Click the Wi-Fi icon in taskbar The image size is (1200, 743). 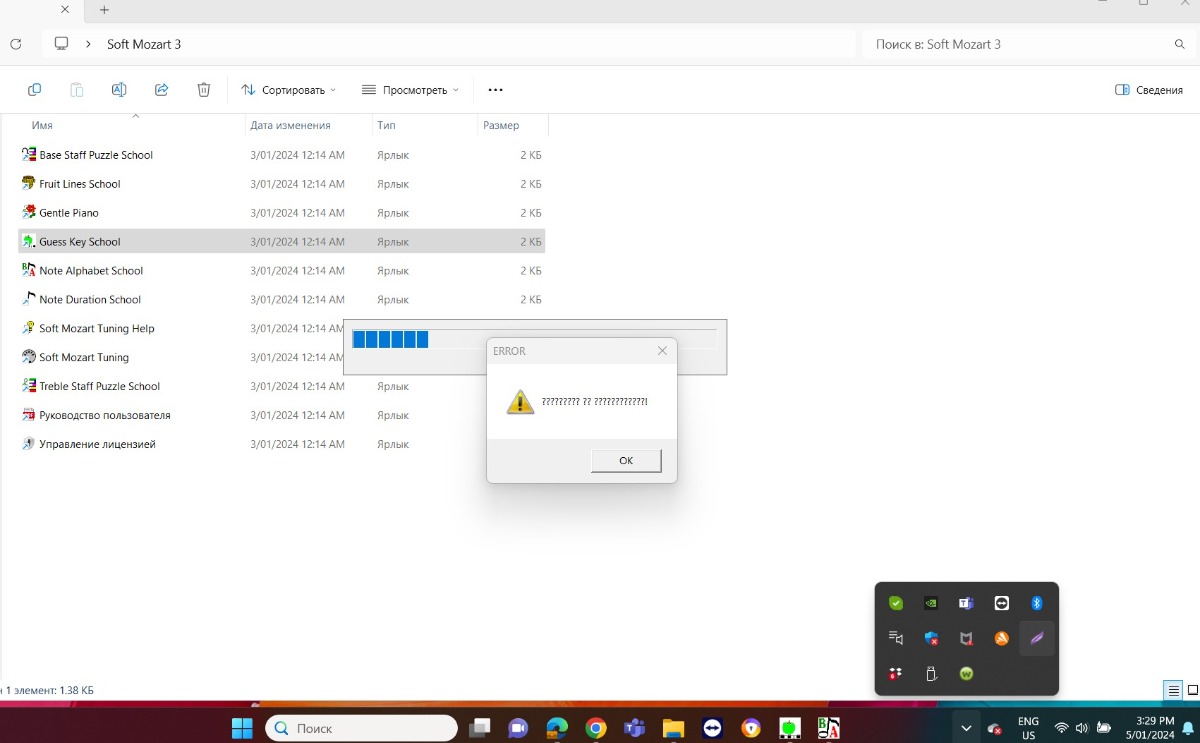point(1061,728)
